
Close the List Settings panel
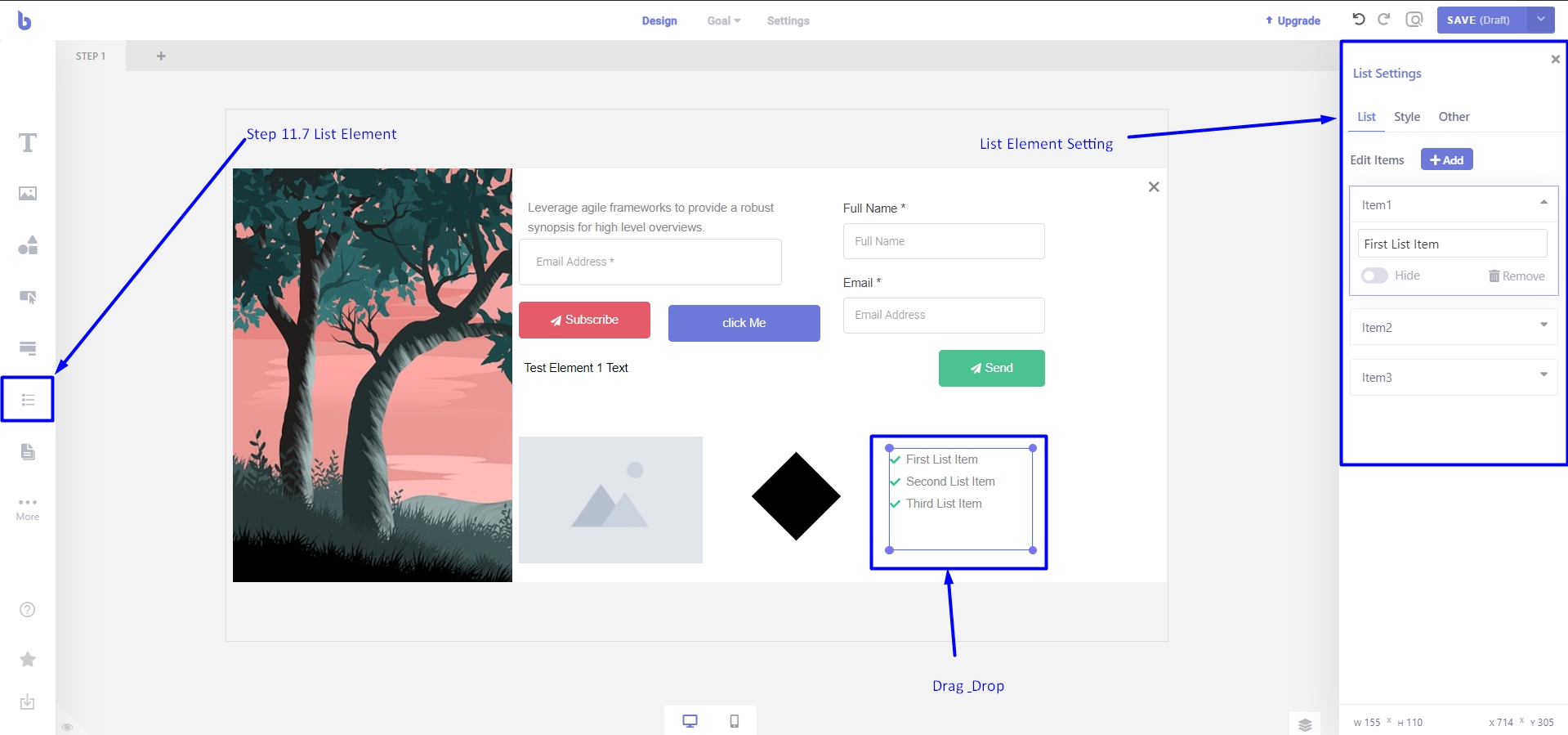tap(1555, 59)
